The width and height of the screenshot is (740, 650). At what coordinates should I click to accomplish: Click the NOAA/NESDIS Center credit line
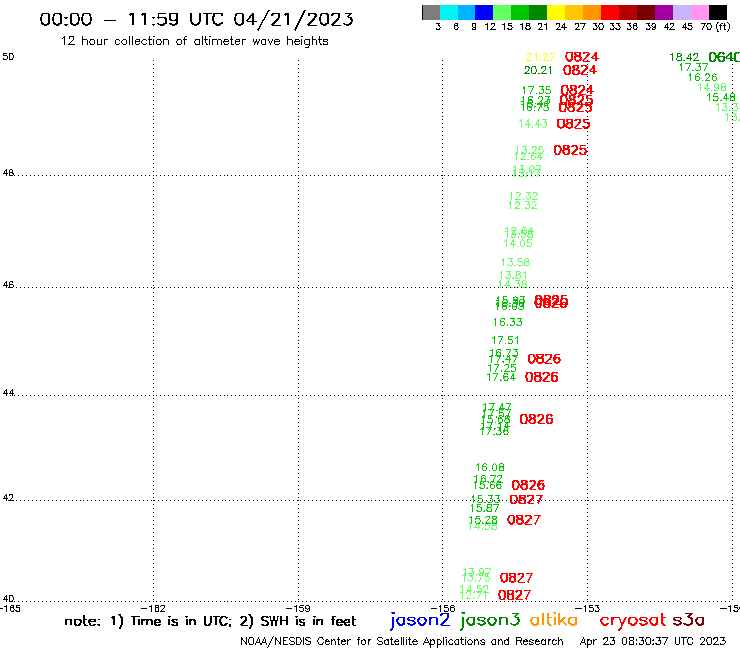click(x=402, y=642)
